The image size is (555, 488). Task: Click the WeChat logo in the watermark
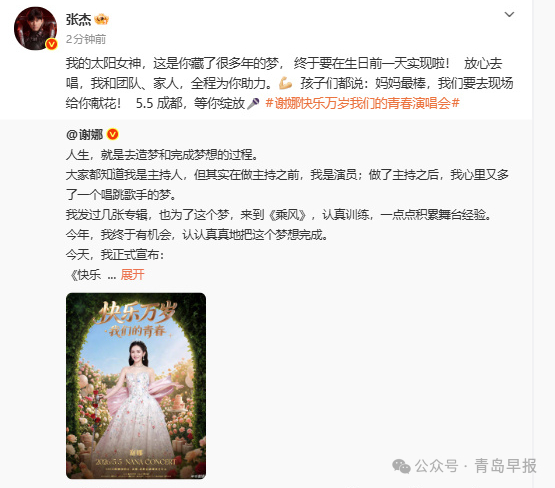[x=401, y=466]
